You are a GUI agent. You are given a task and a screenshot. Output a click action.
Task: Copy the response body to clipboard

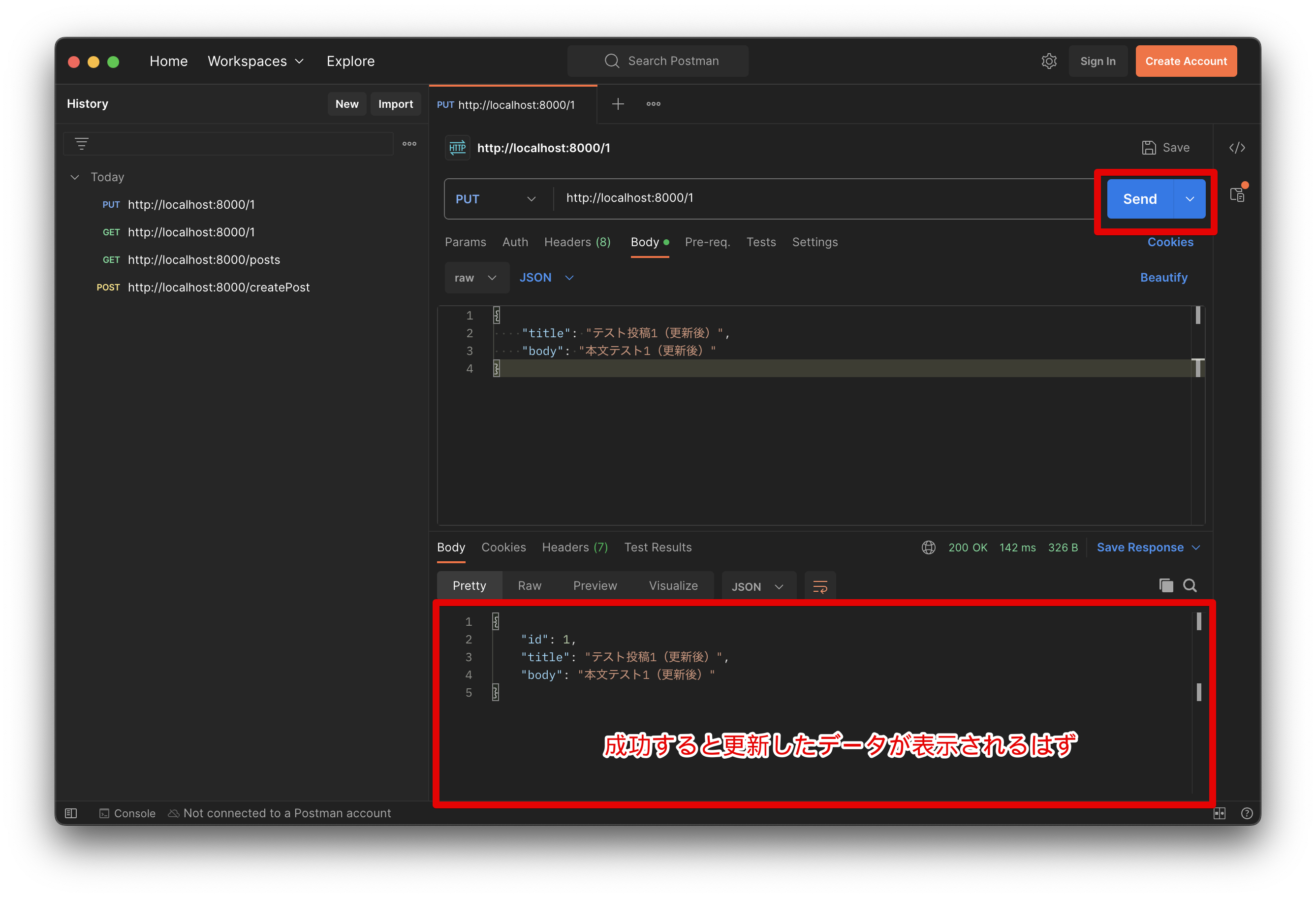[1166, 585]
